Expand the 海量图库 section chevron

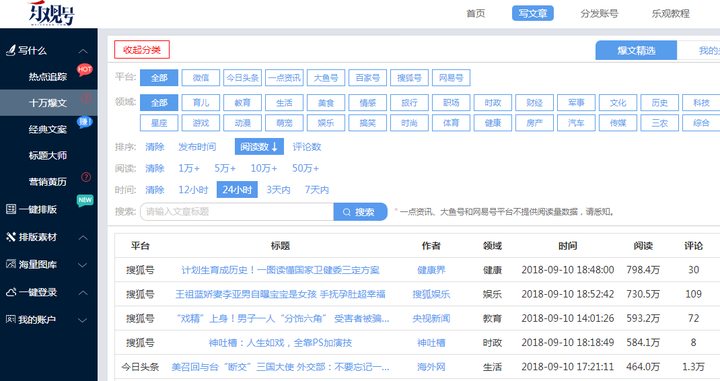tap(83, 265)
